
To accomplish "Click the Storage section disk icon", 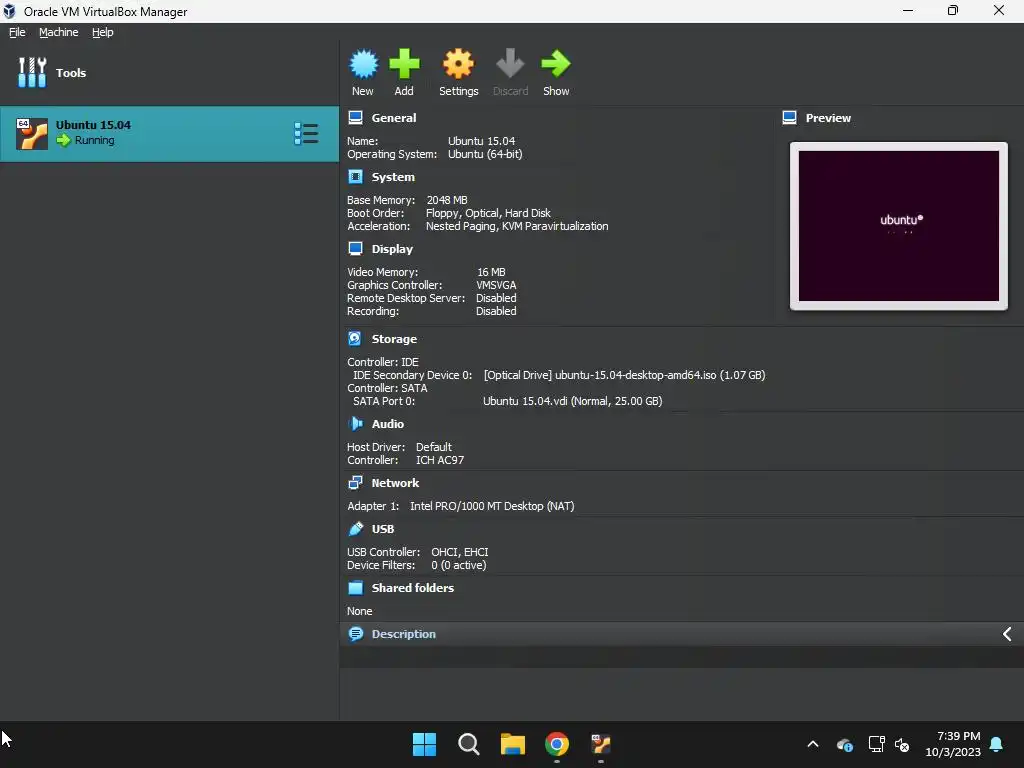I will 355,338.
